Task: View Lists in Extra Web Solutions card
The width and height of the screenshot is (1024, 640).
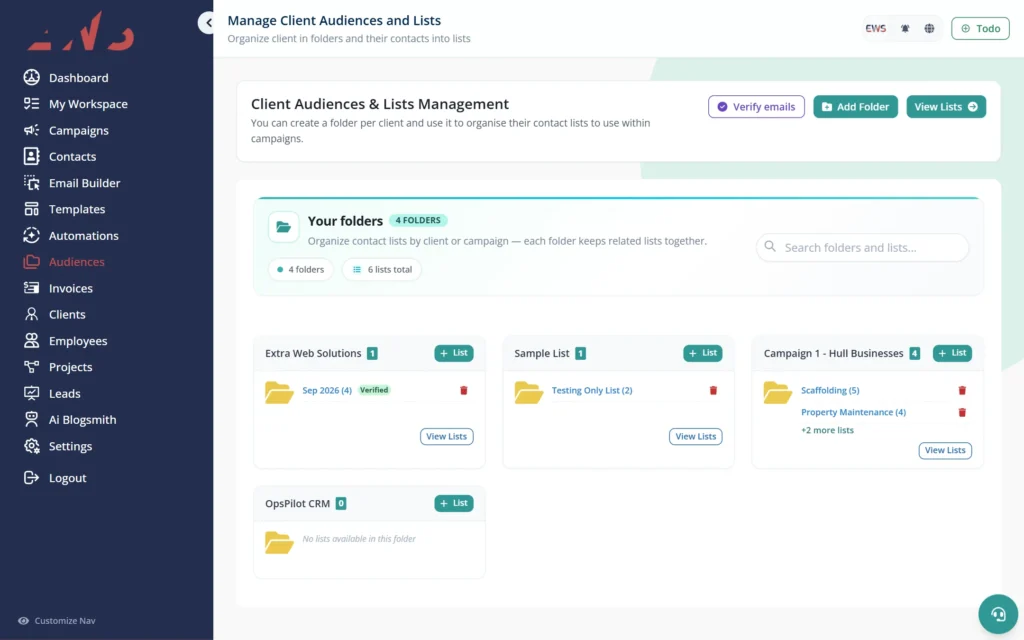Action: click(x=447, y=436)
